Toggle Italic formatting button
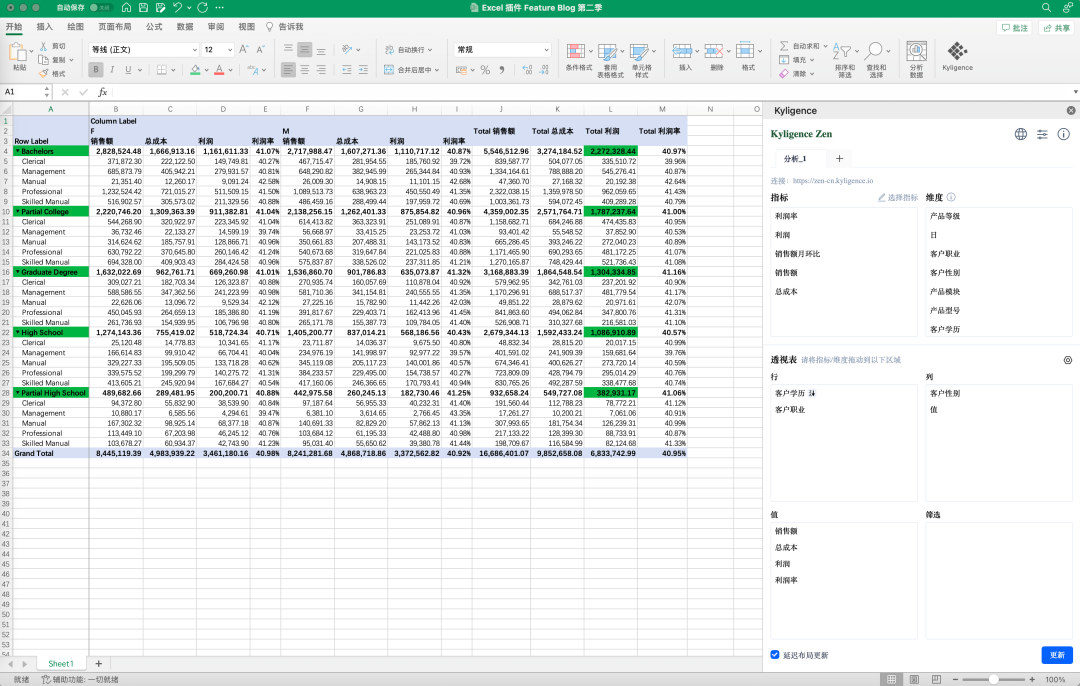This screenshot has height=686, width=1080. [x=112, y=70]
